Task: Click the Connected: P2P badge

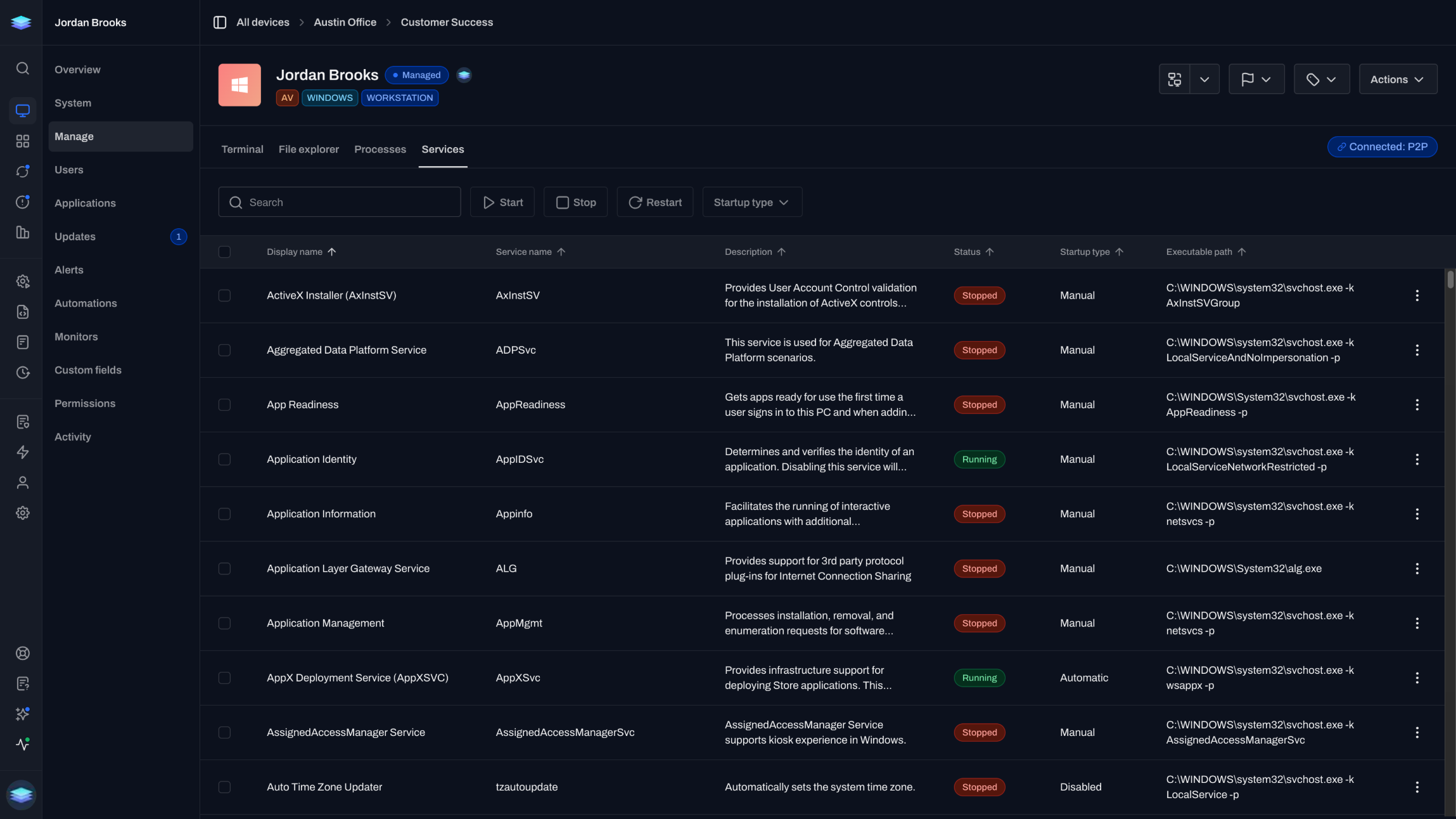Action: click(x=1382, y=146)
